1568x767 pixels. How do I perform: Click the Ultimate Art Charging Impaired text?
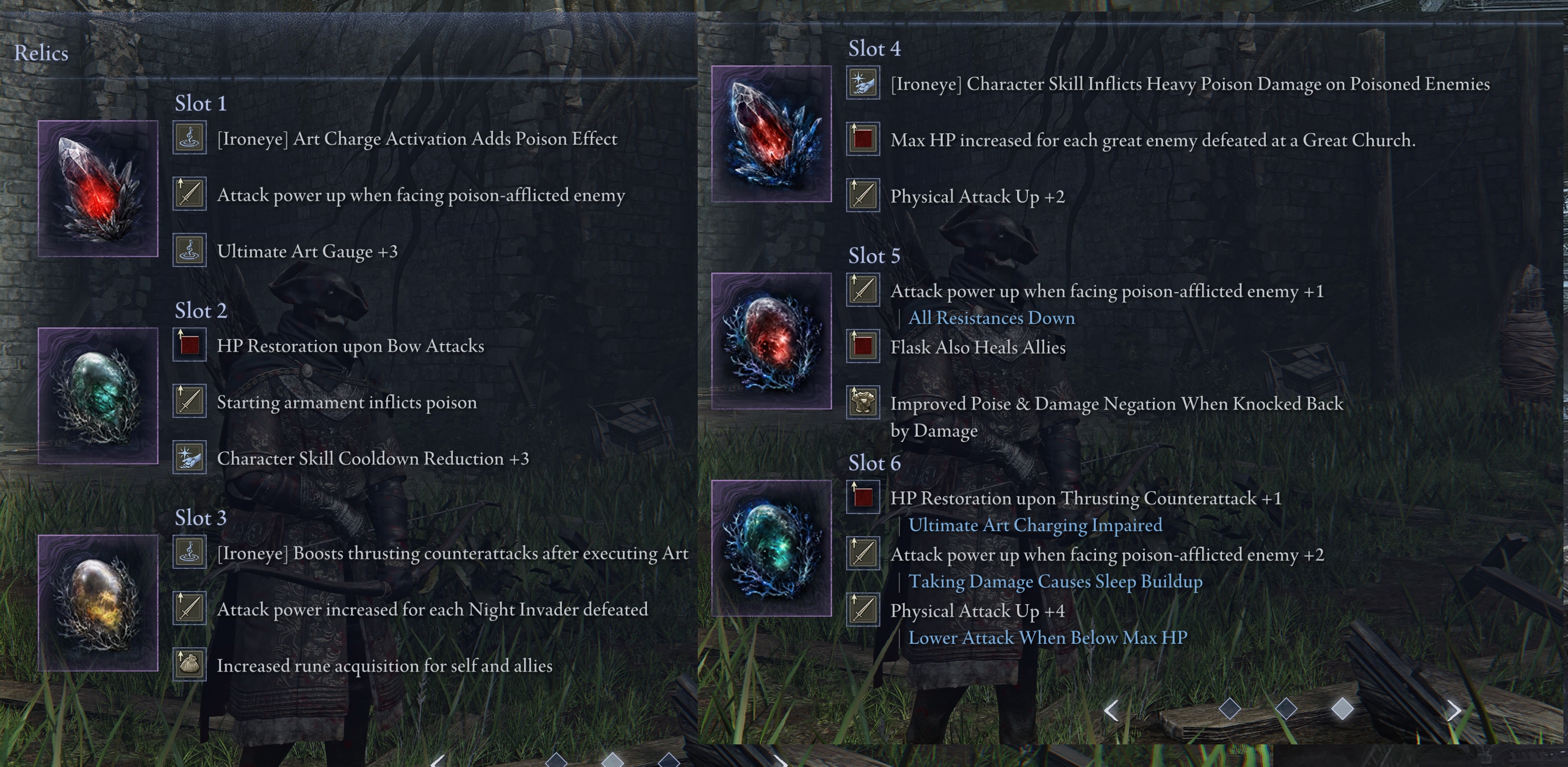(x=1035, y=525)
